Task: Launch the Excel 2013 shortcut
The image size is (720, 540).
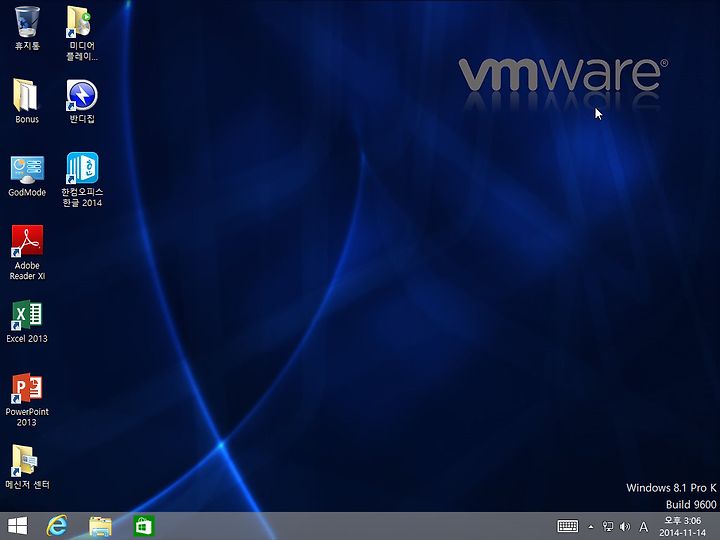Action: click(27, 321)
